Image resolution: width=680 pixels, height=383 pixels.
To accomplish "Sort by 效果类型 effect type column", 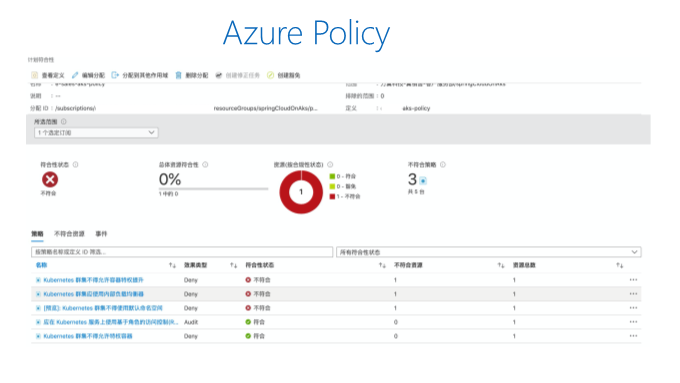I will [x=233, y=265].
